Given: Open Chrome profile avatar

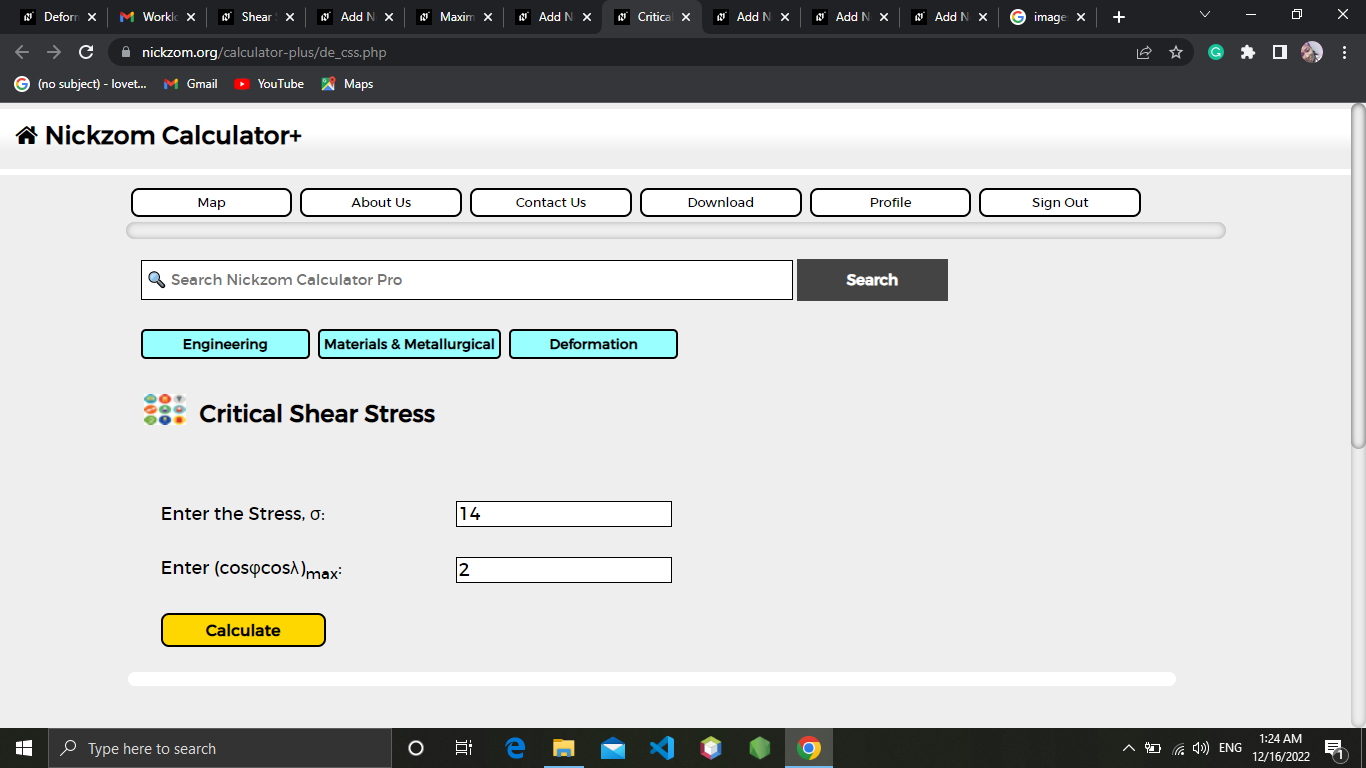Looking at the screenshot, I should (1312, 52).
